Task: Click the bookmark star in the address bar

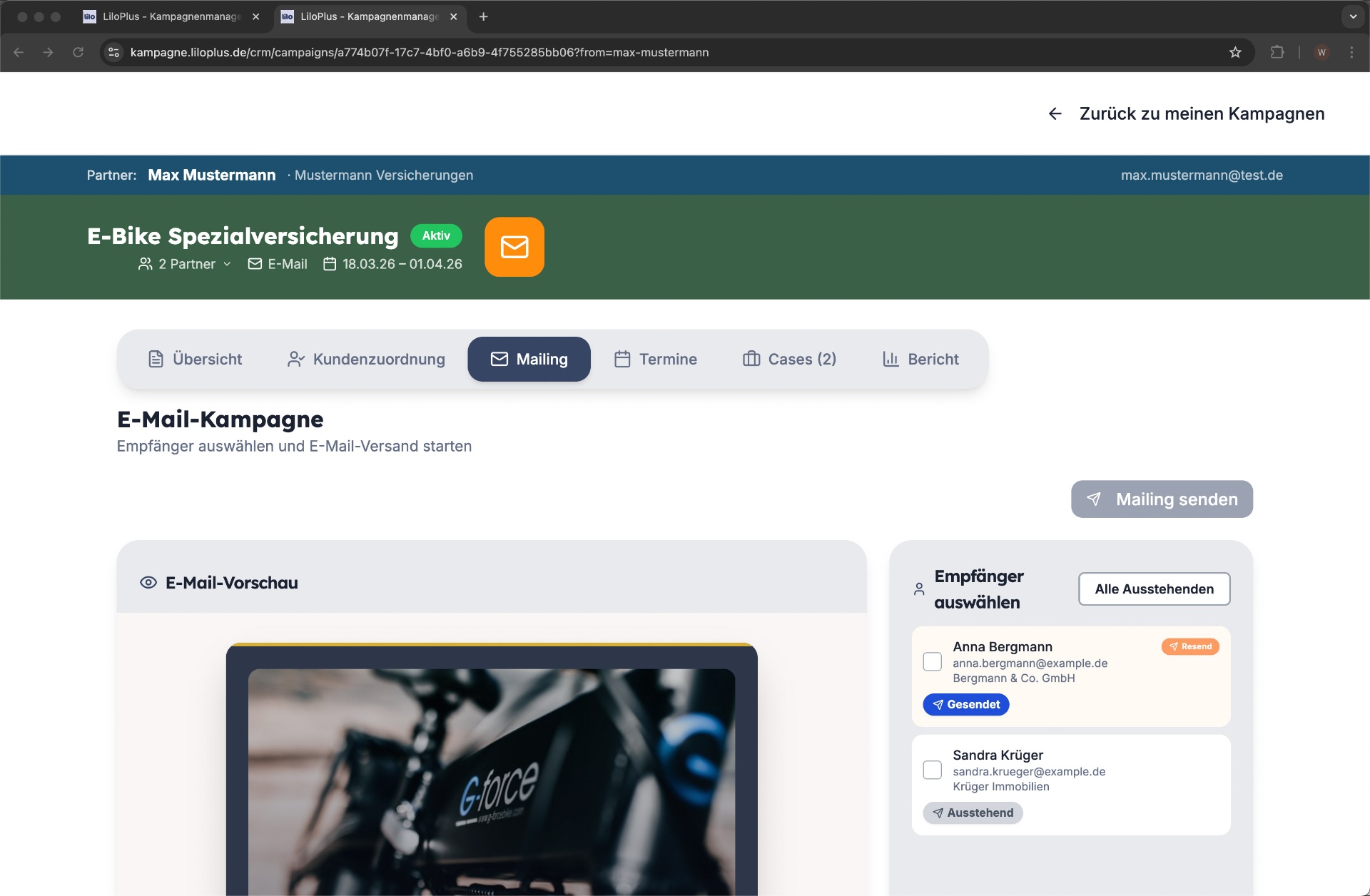Action: point(1235,52)
